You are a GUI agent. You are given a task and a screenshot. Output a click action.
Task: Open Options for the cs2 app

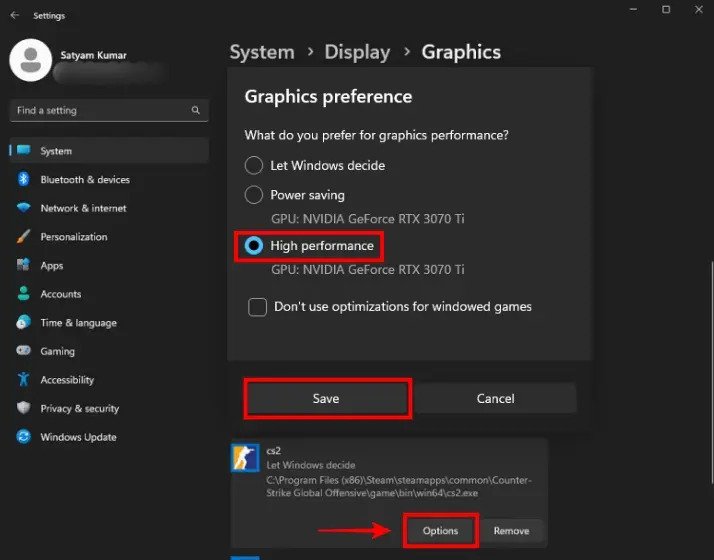(440, 531)
